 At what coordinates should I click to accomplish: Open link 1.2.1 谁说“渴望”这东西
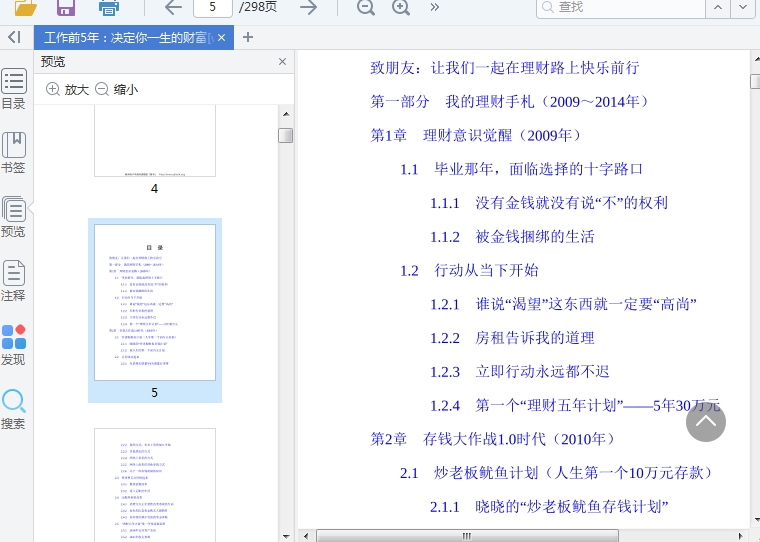(563, 304)
